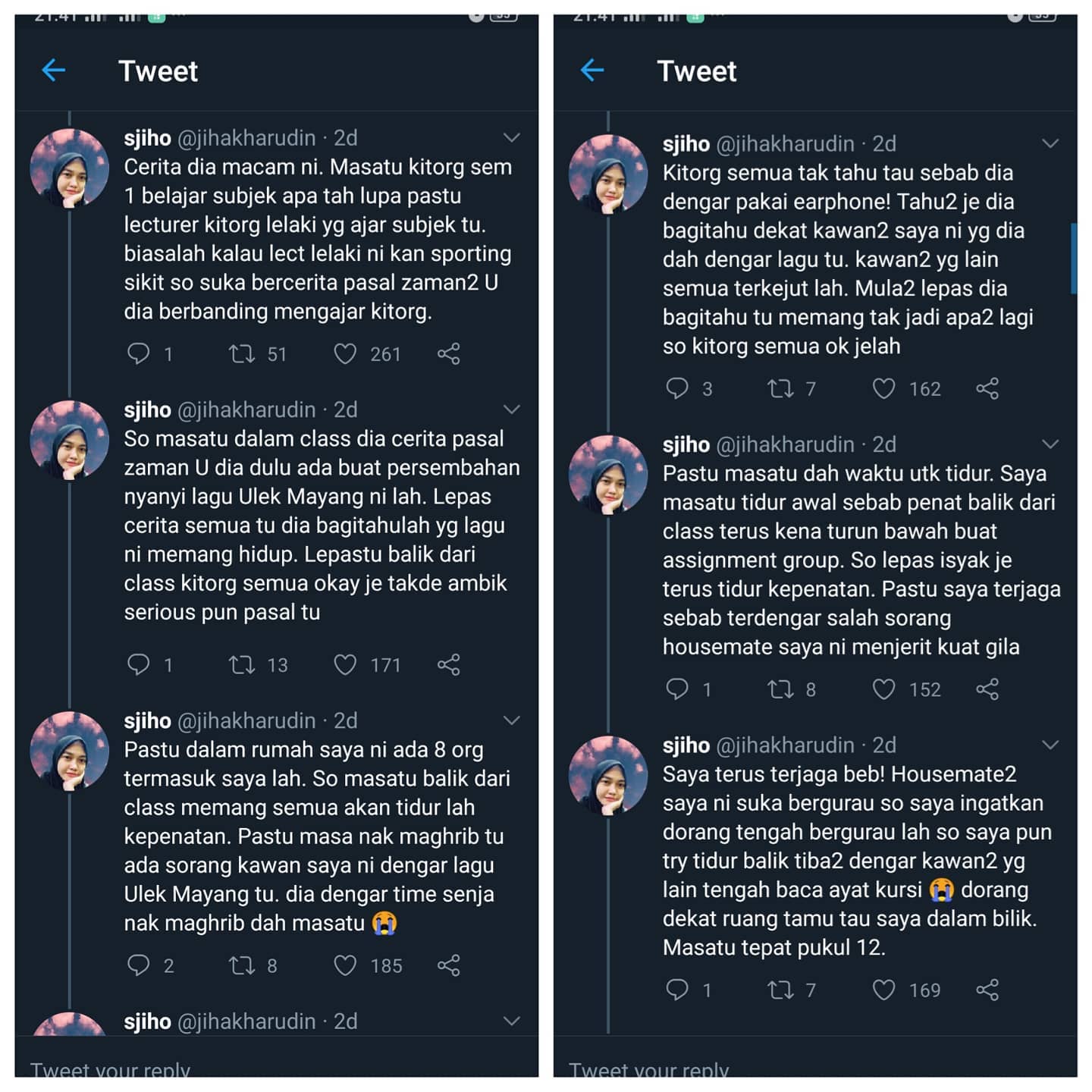Retweet the tweet showing 51 retweets
The height and width of the screenshot is (1092, 1092).
coord(242,354)
